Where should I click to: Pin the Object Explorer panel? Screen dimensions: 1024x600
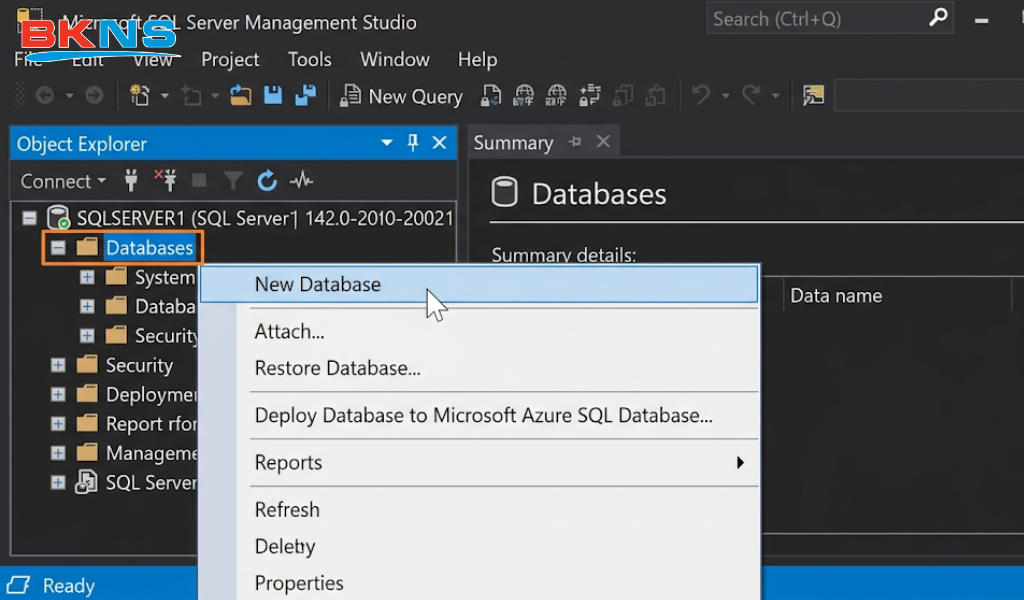tap(413, 142)
